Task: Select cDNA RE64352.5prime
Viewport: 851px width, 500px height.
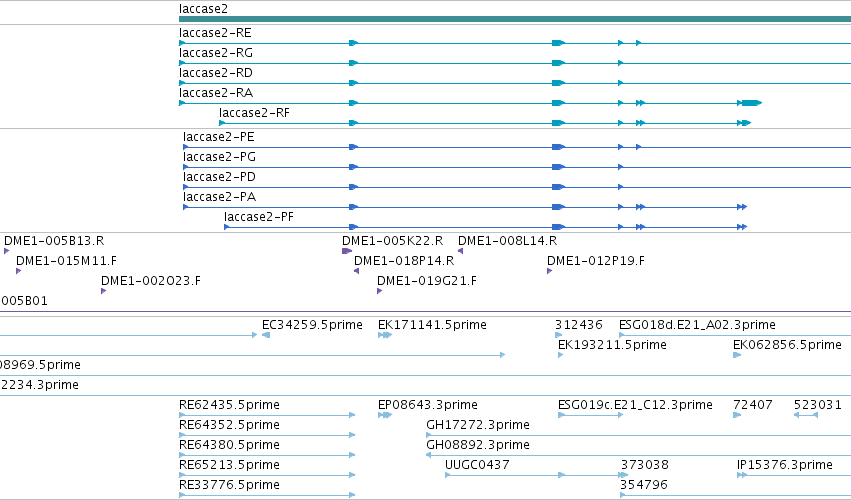Action: click(x=230, y=425)
